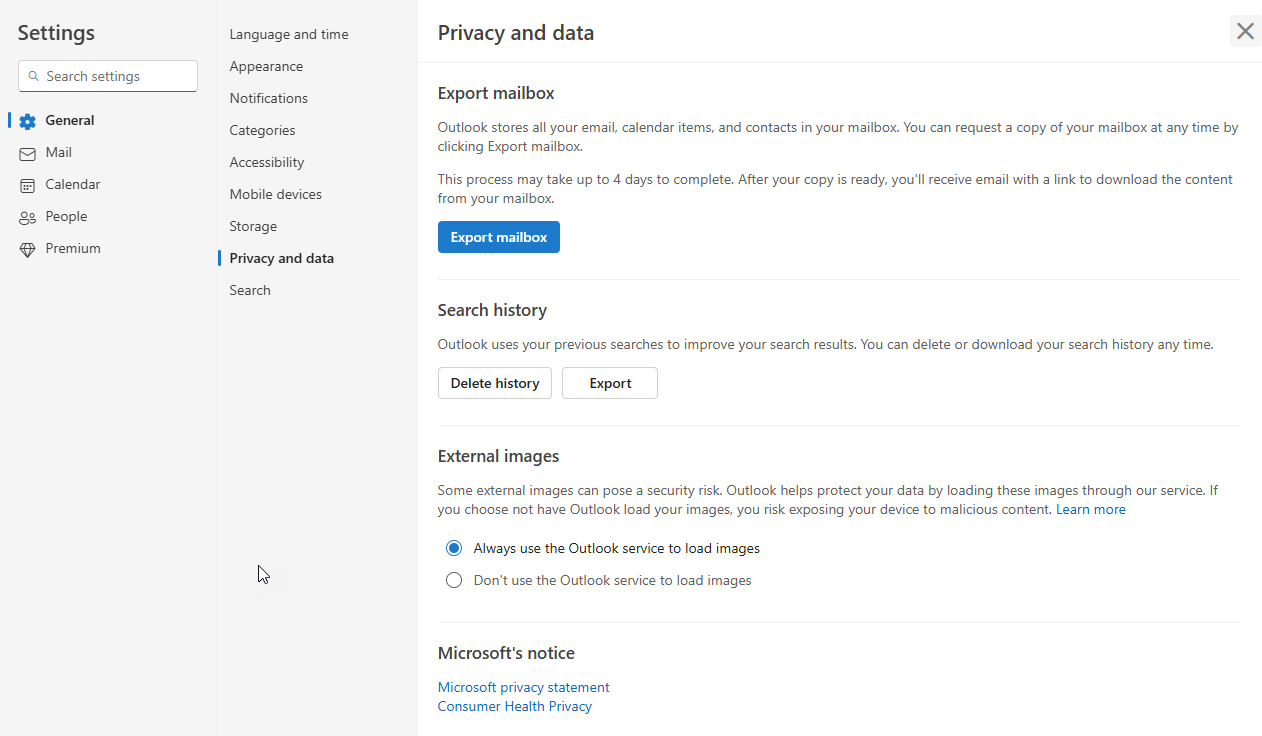Export search history with Export button

point(610,383)
